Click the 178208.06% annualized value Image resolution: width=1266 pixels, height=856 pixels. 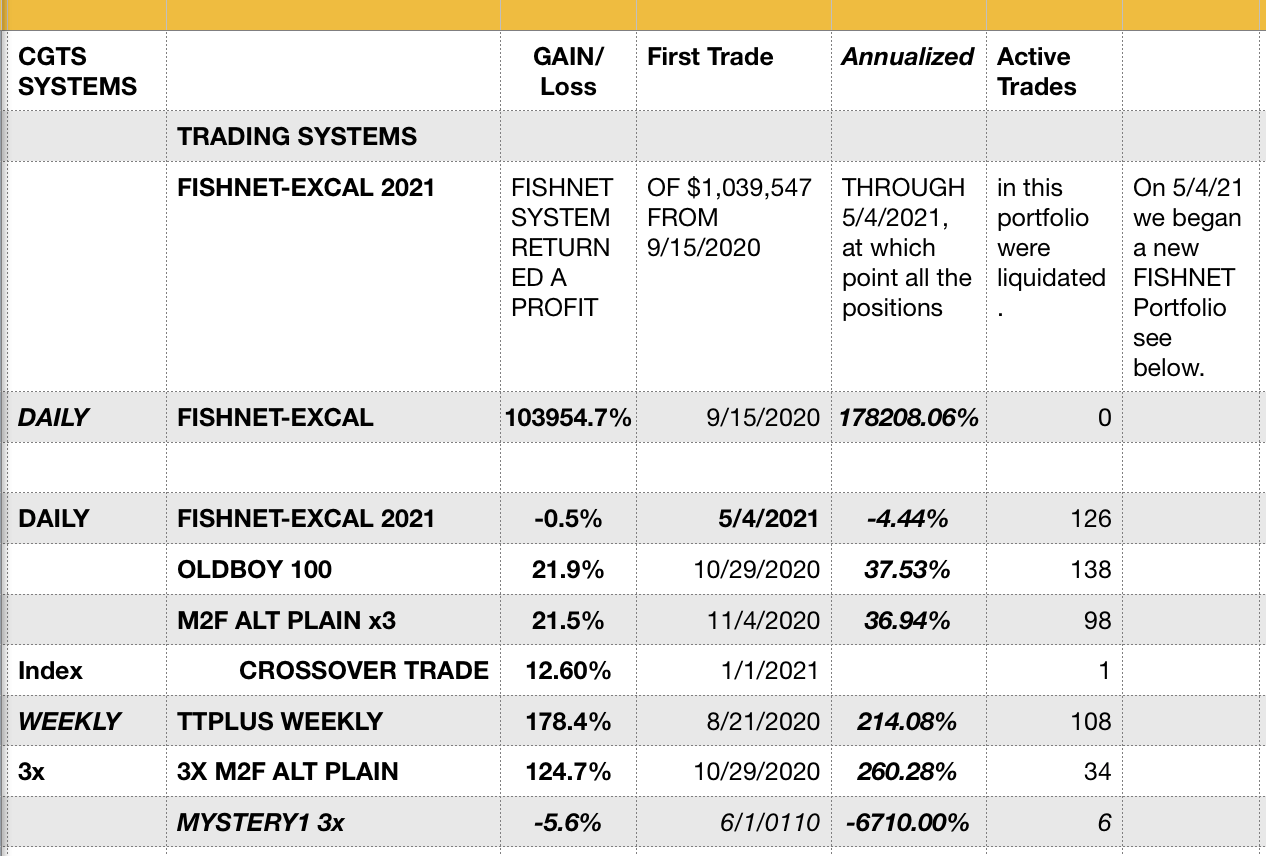tap(909, 418)
